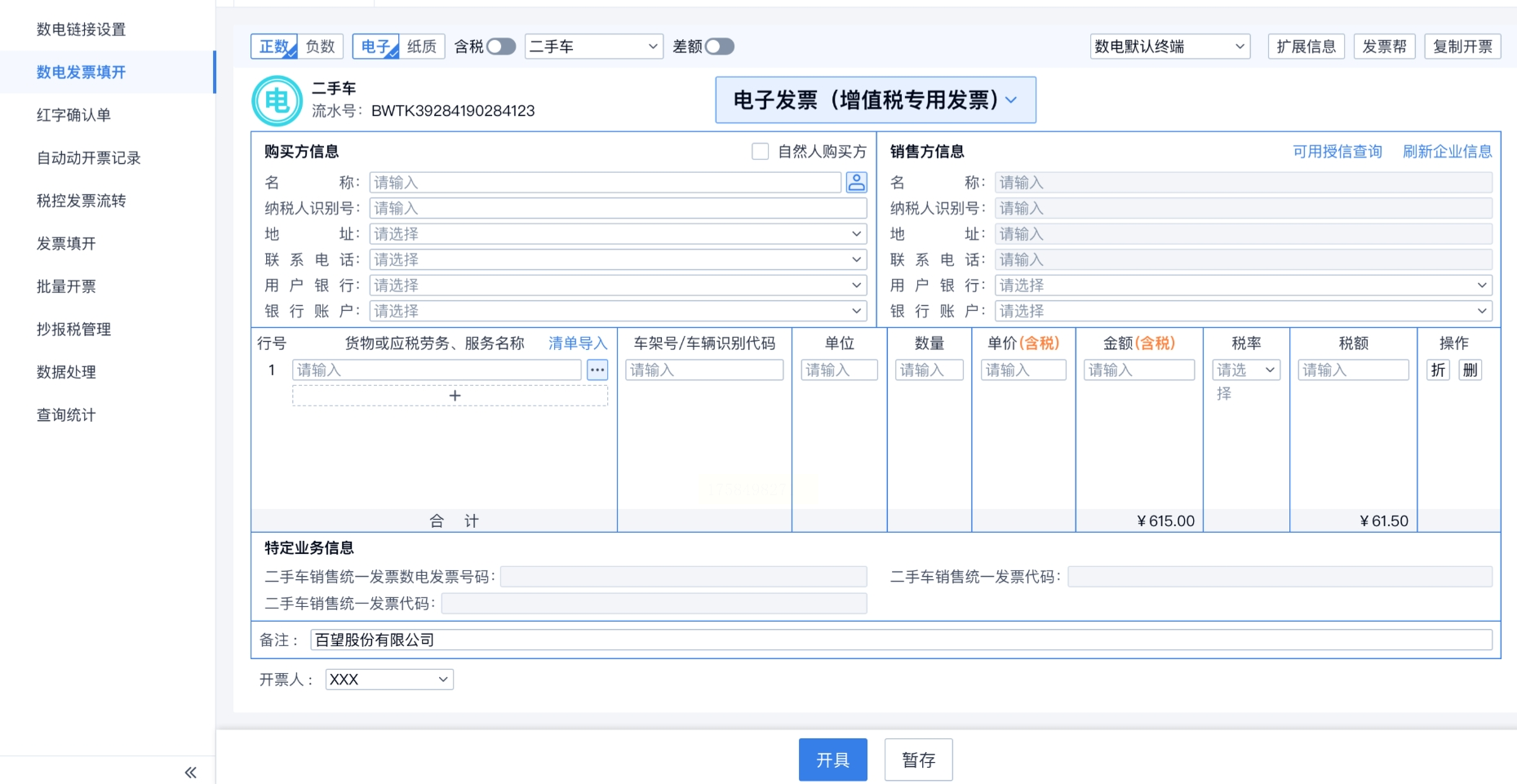Click the buyer contact picker icon
The width and height of the screenshot is (1517, 784).
tap(856, 182)
